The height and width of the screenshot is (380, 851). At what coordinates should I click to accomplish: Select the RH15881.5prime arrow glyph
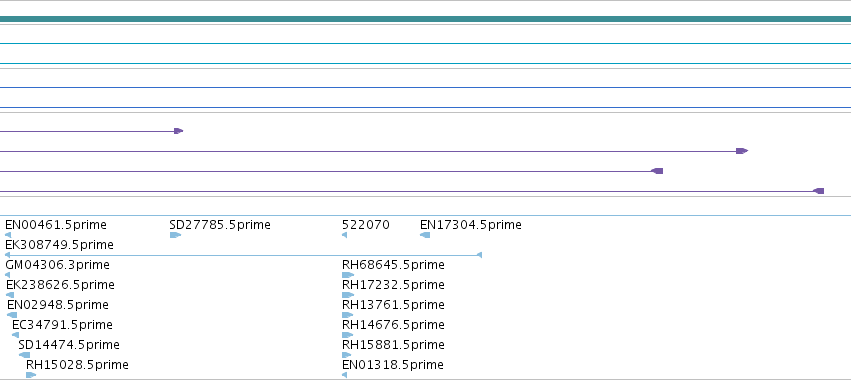click(x=347, y=355)
